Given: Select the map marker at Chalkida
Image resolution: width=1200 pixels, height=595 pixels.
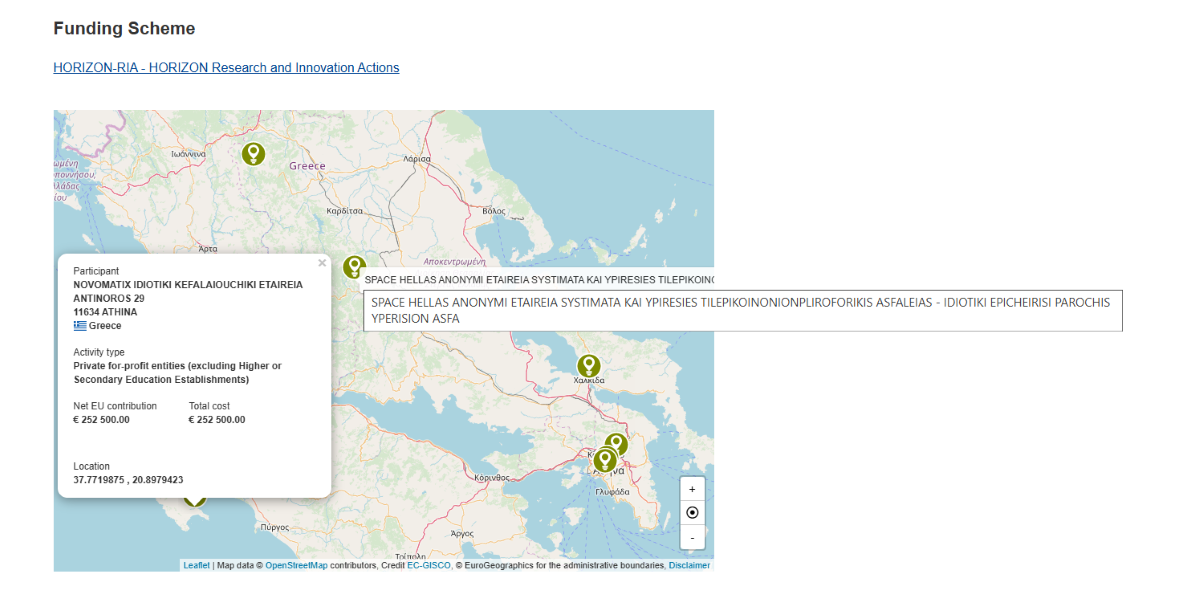Looking at the screenshot, I should point(589,366).
